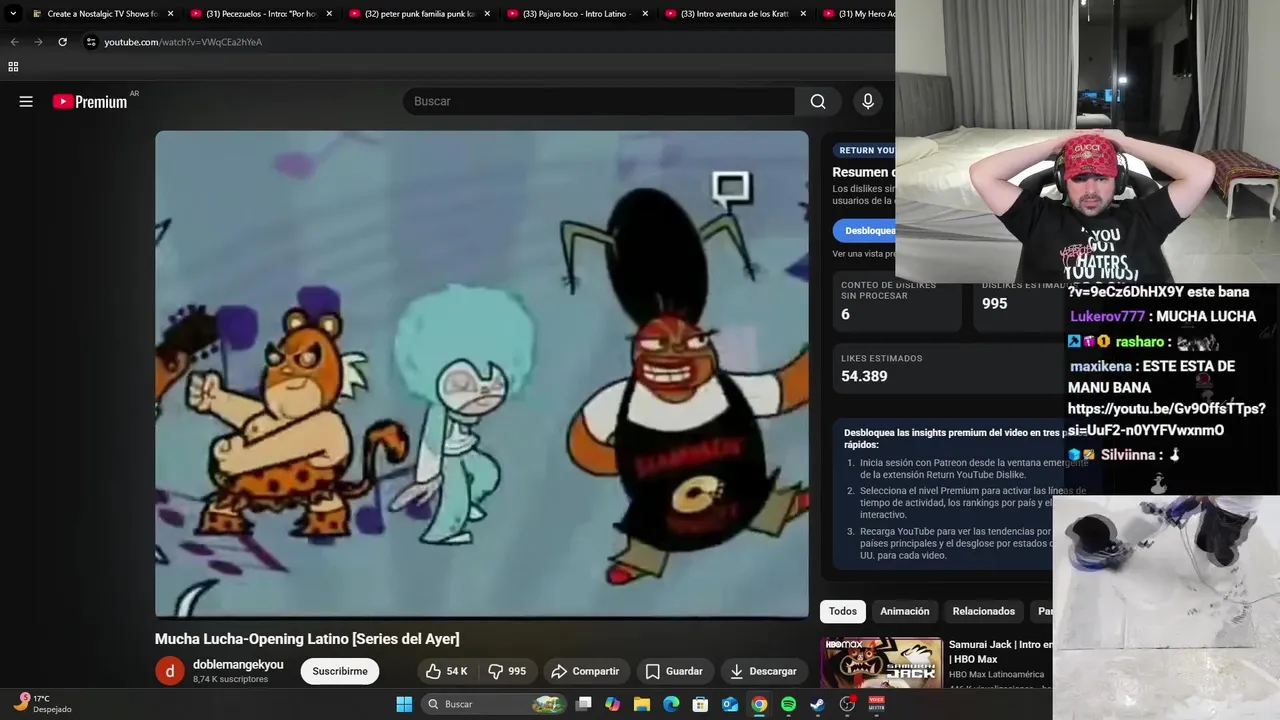The height and width of the screenshot is (720, 1280).
Task: Select the Animación filter chip
Action: coord(904,611)
